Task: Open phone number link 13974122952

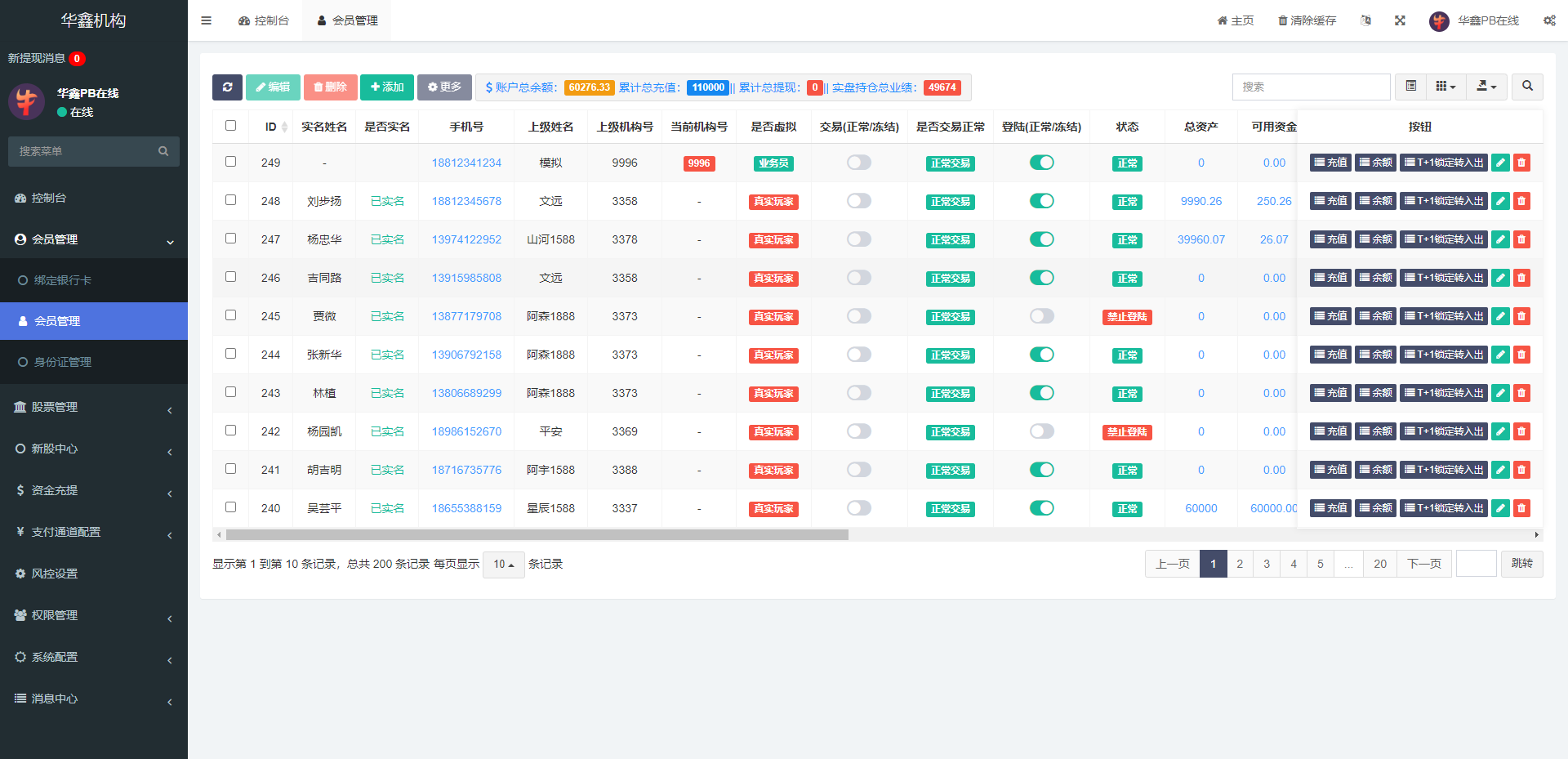Action: pos(466,239)
